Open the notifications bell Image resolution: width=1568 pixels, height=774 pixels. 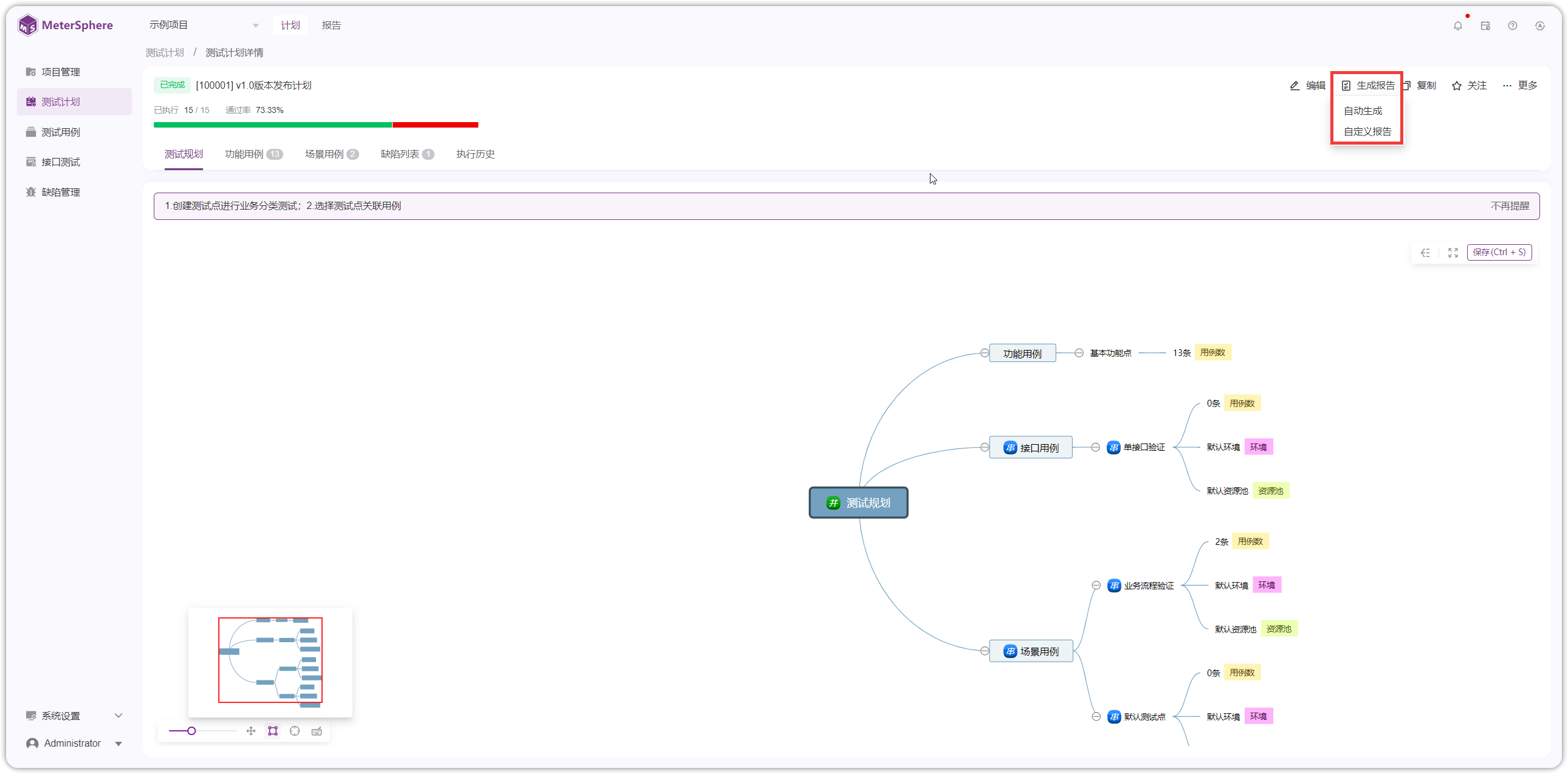[1457, 26]
